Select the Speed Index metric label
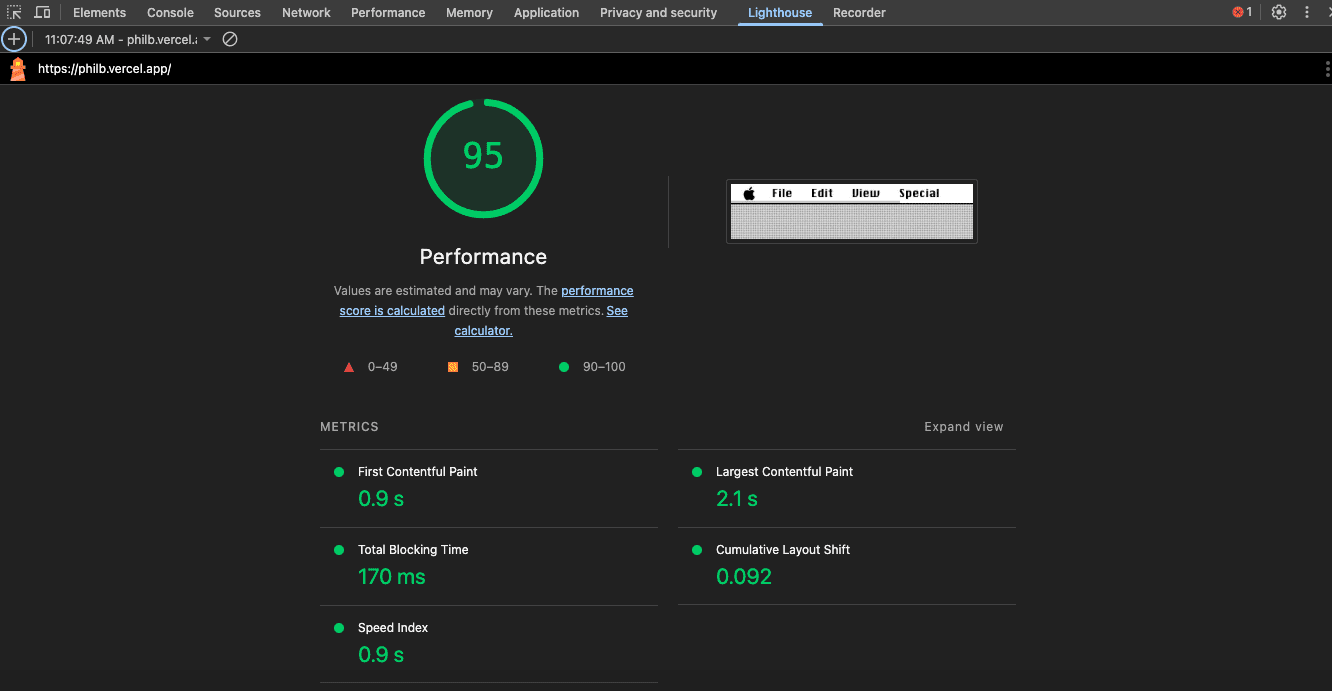This screenshot has width=1332, height=691. click(x=393, y=628)
